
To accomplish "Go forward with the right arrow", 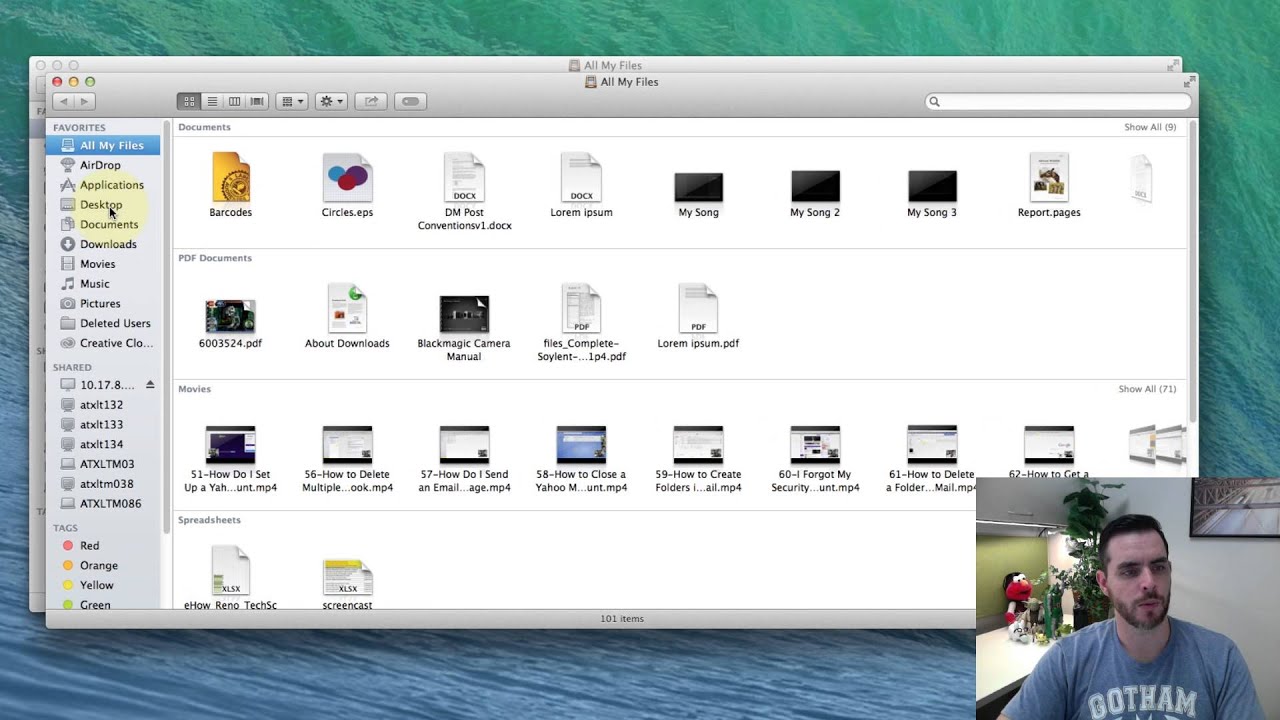I will pyautogui.click(x=85, y=101).
